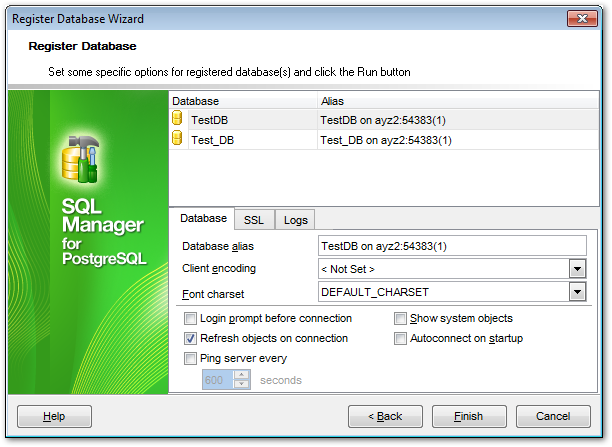Click the Test_DB database cylinder icon
The height and width of the screenshot is (447, 612).
(178, 140)
